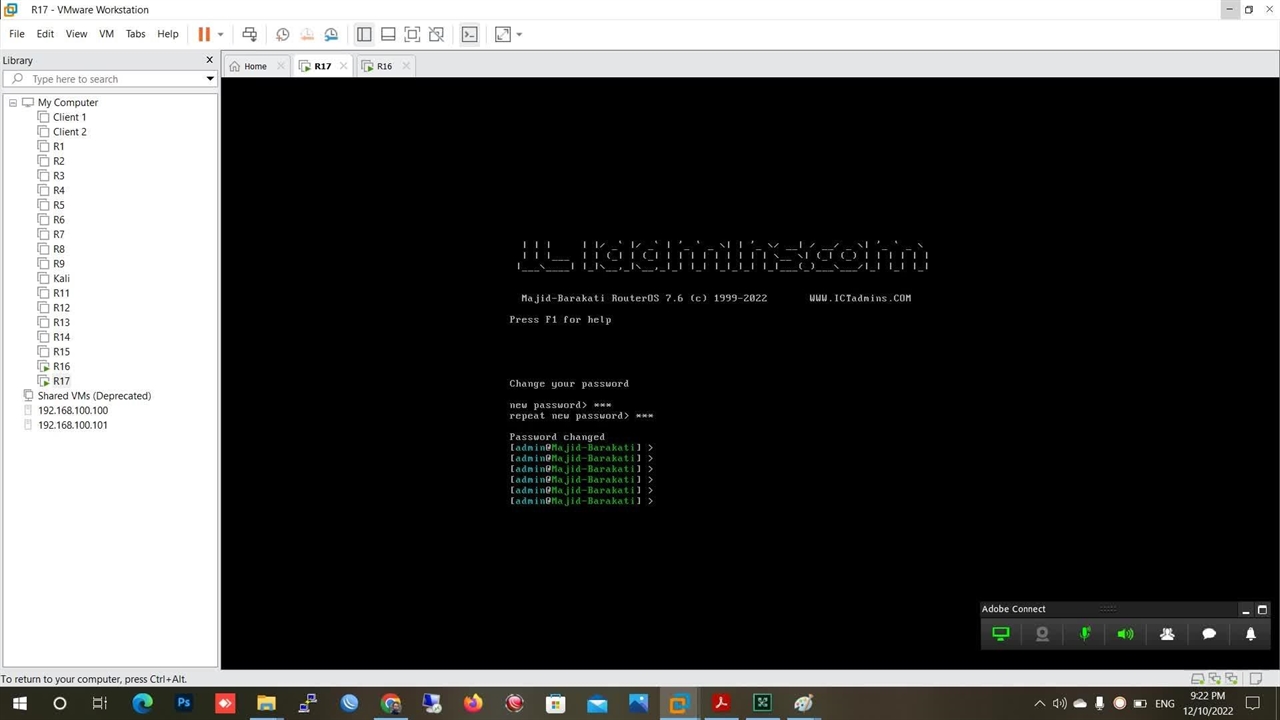Open the library search dropdown arrow

click(x=210, y=79)
